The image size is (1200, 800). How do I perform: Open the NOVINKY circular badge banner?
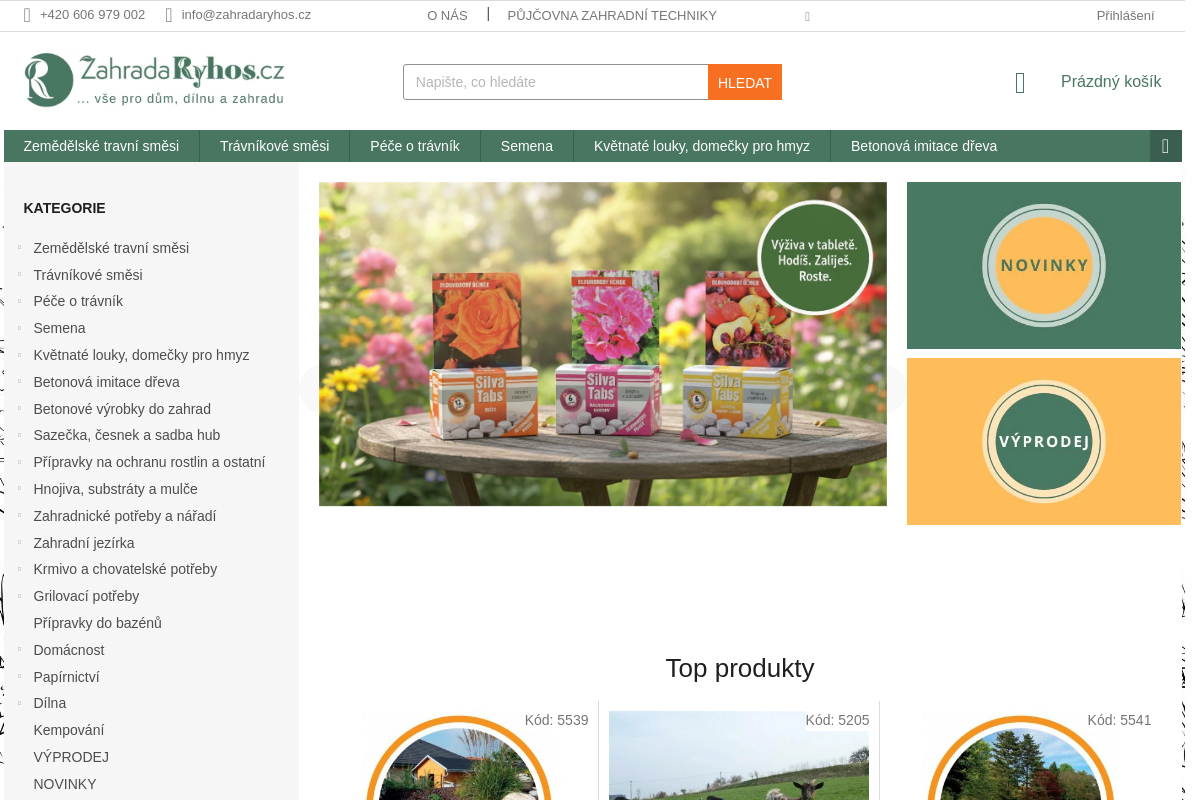click(1044, 265)
